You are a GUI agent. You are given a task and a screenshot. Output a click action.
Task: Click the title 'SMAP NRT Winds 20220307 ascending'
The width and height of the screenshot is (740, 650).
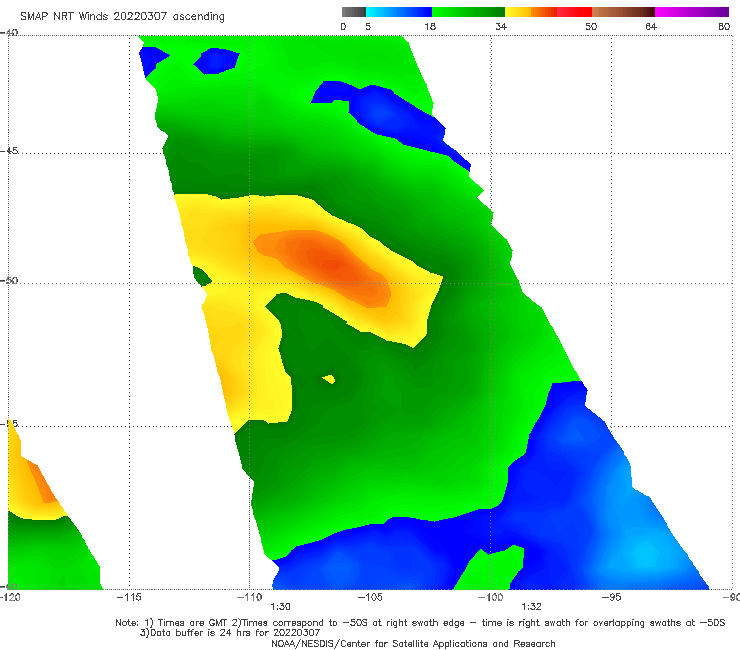[122, 16]
